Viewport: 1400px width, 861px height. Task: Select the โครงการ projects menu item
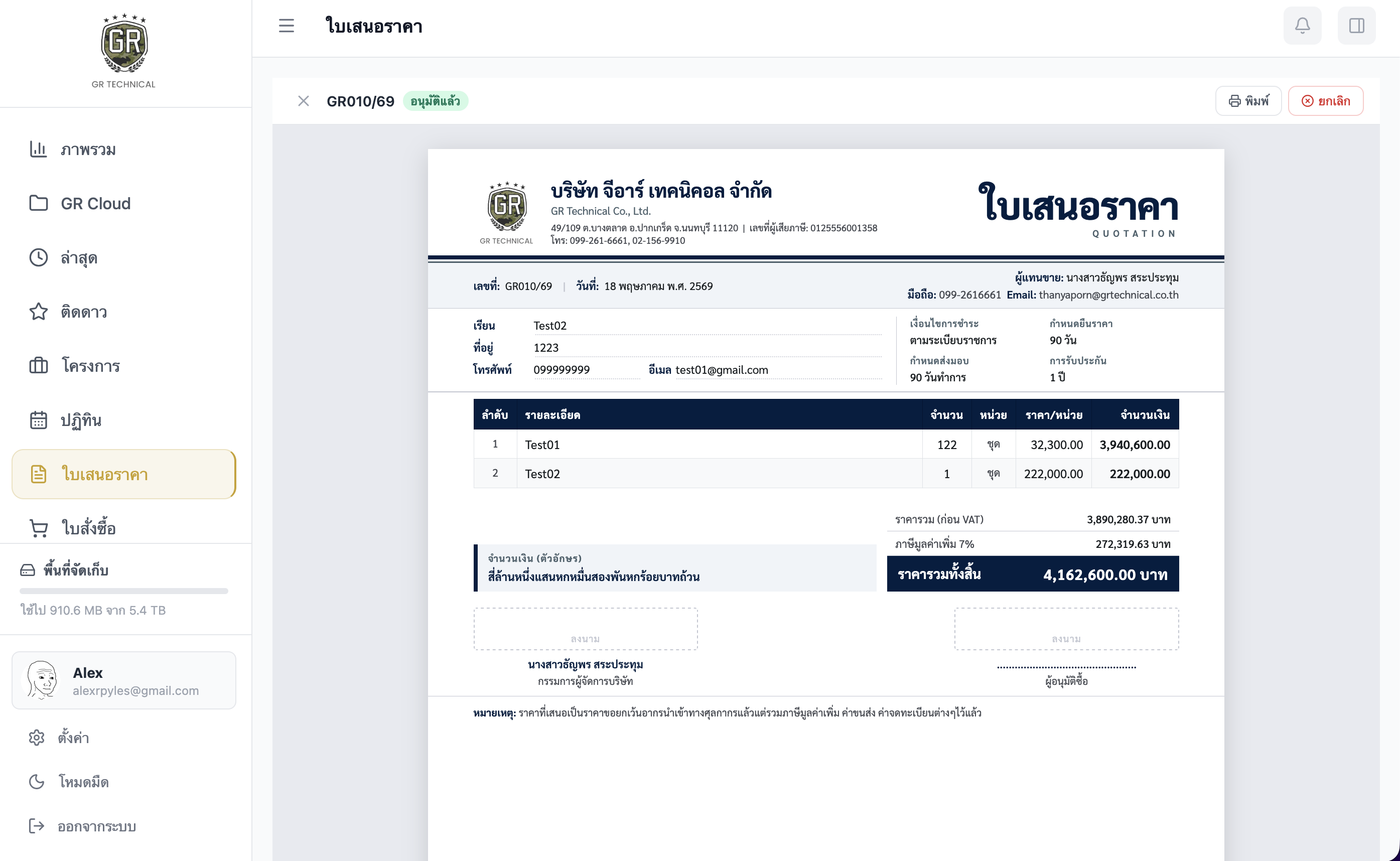click(123, 366)
